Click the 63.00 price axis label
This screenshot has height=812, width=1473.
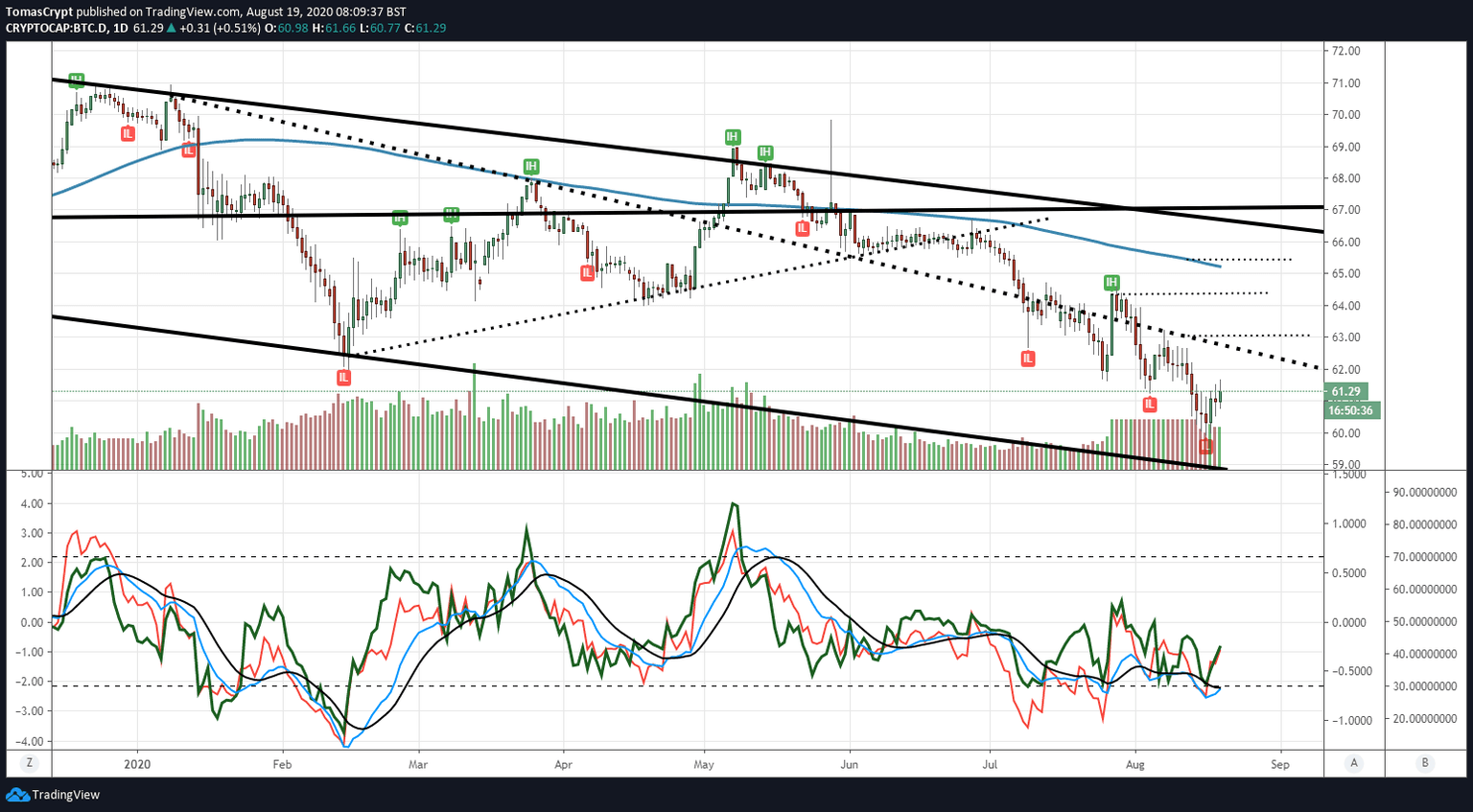1346,337
